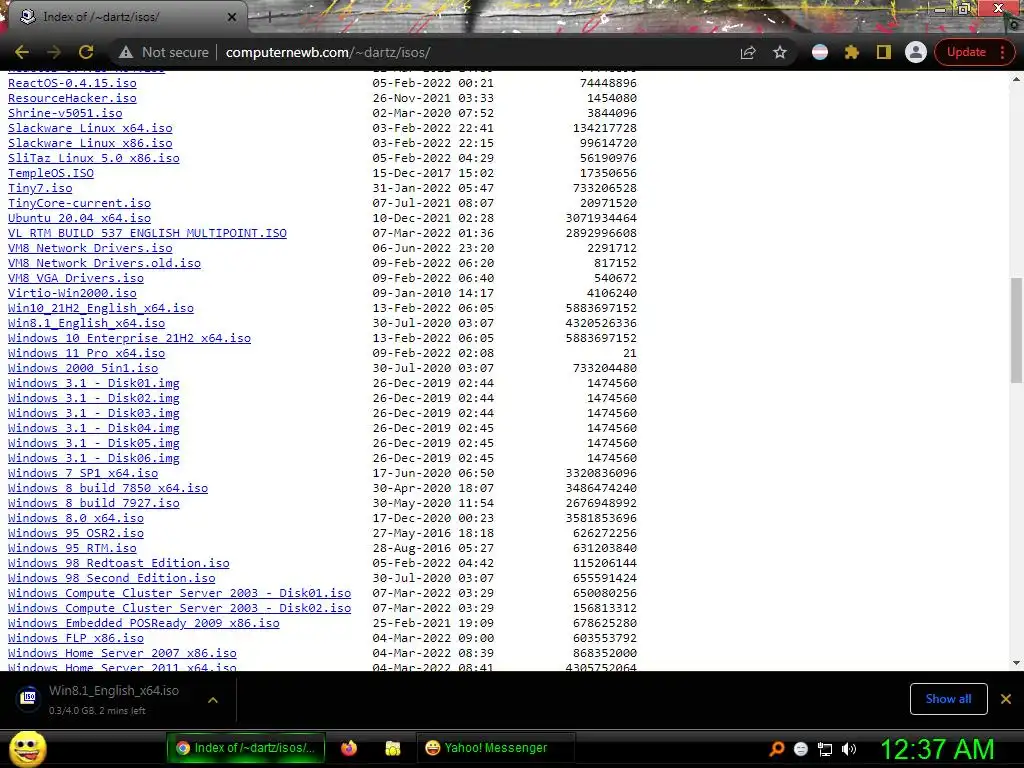Click the 12:37 AM clock

pos(937,749)
